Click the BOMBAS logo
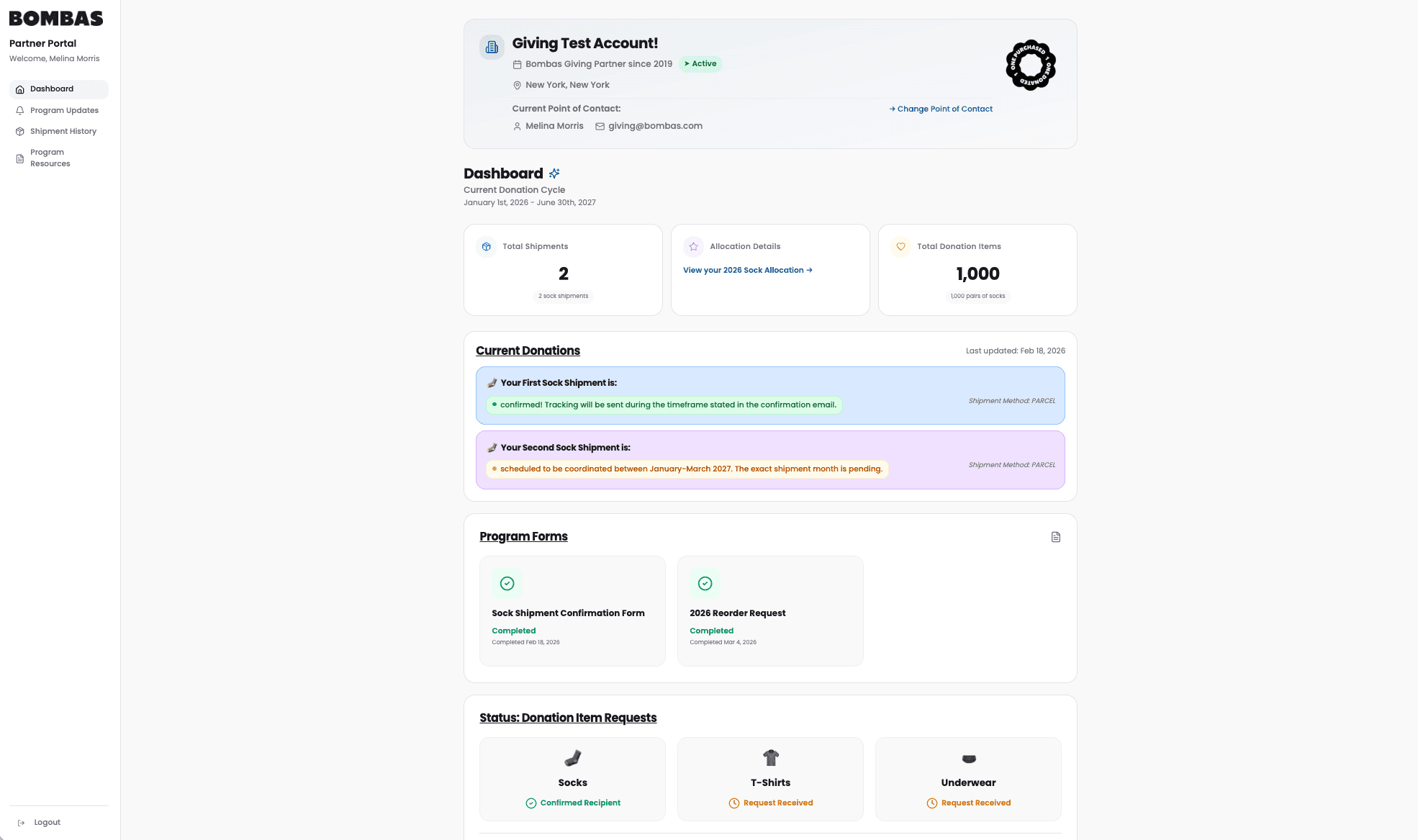This screenshot has width=1418, height=840. tap(56, 19)
